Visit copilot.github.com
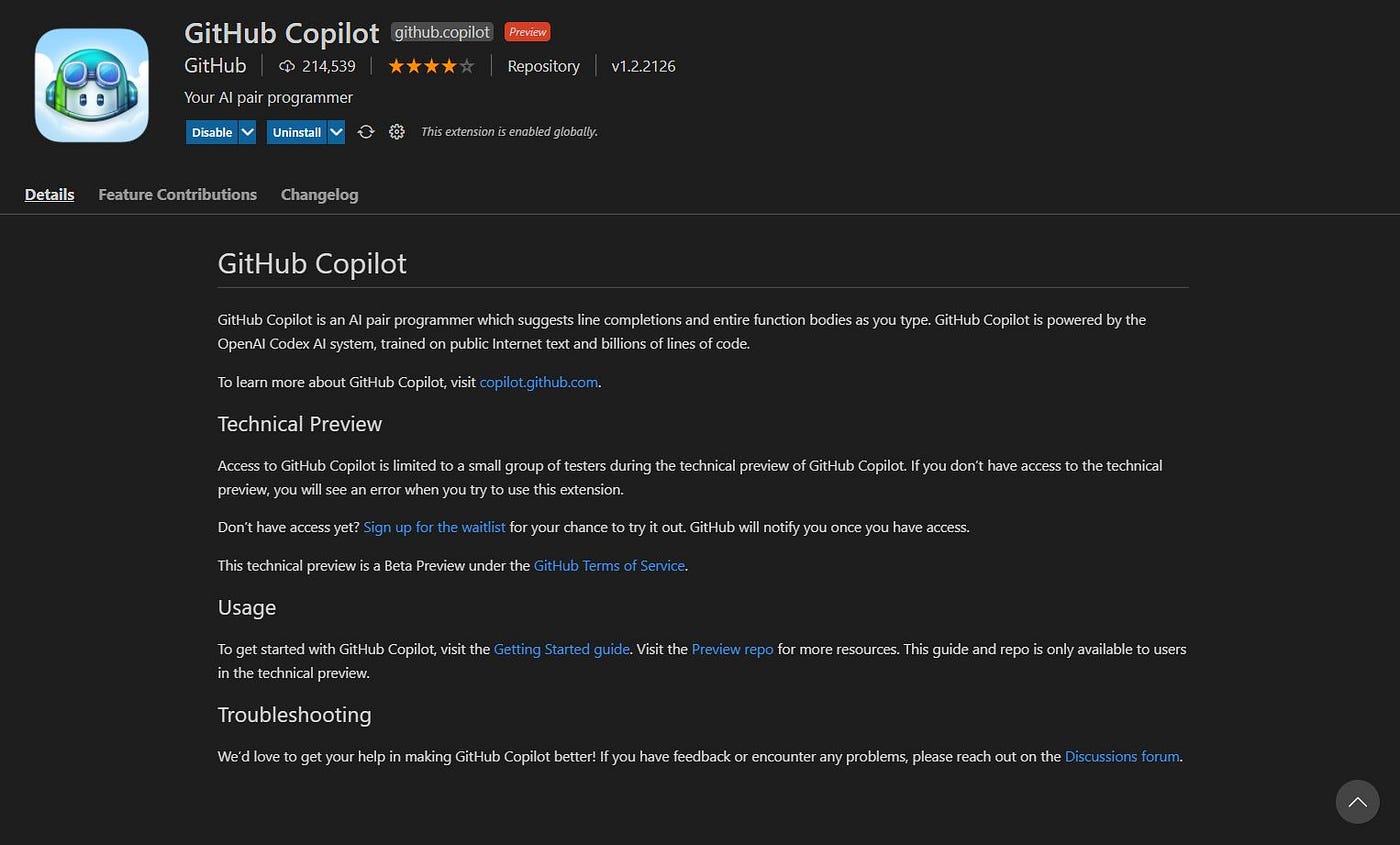Viewport: 1400px width, 845px height. click(x=538, y=381)
